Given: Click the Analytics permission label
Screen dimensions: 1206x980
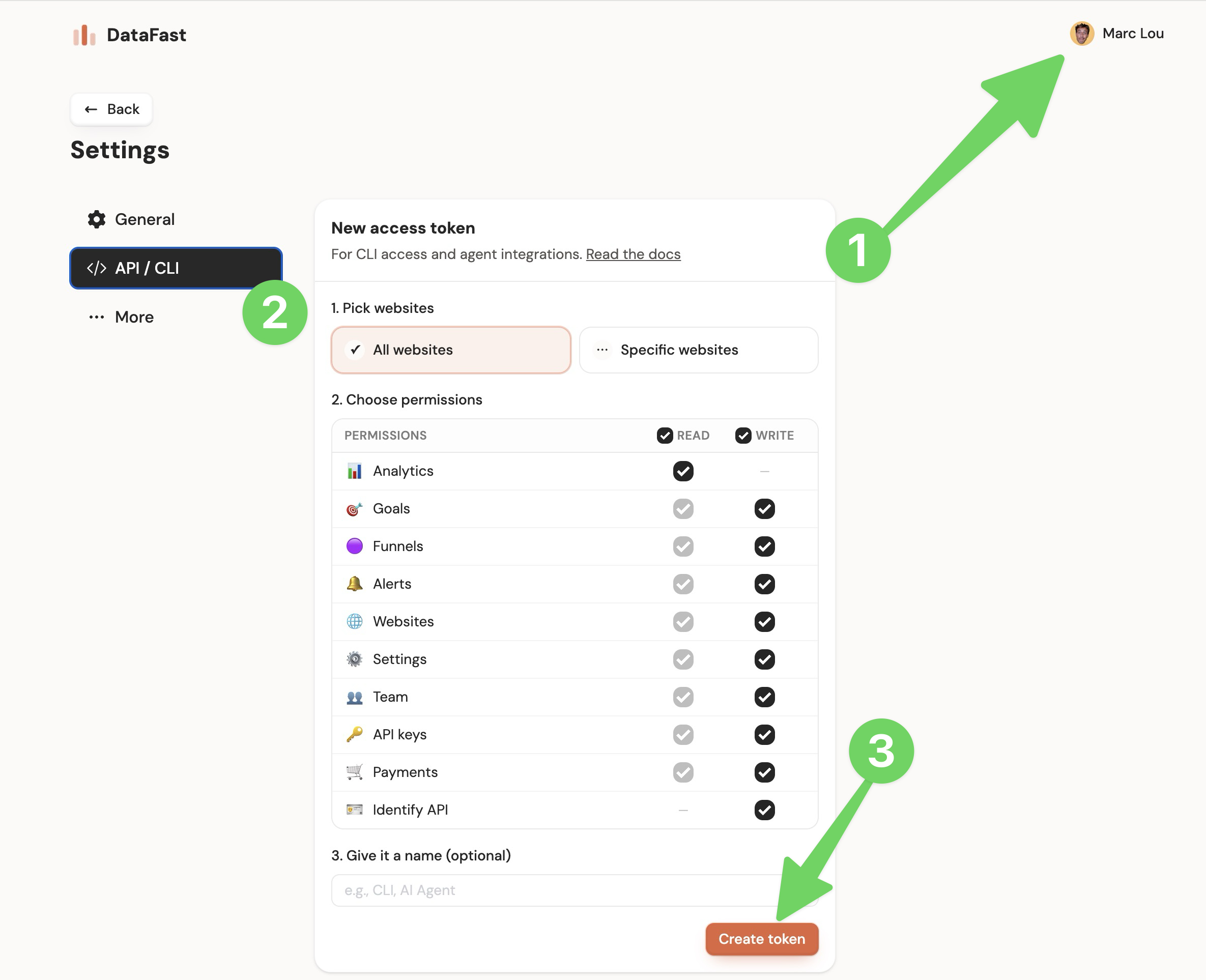Looking at the screenshot, I should 403,471.
